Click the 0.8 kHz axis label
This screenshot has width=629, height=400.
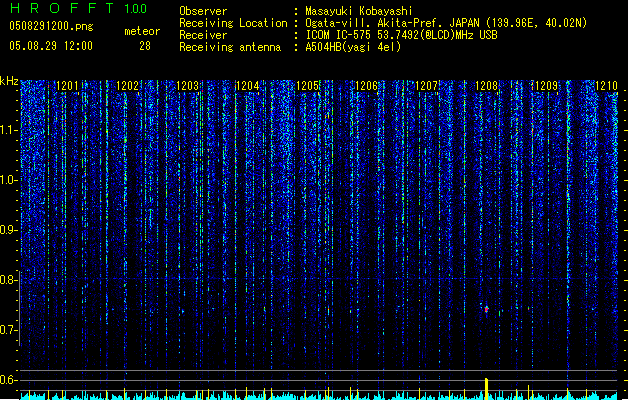tap(9, 280)
